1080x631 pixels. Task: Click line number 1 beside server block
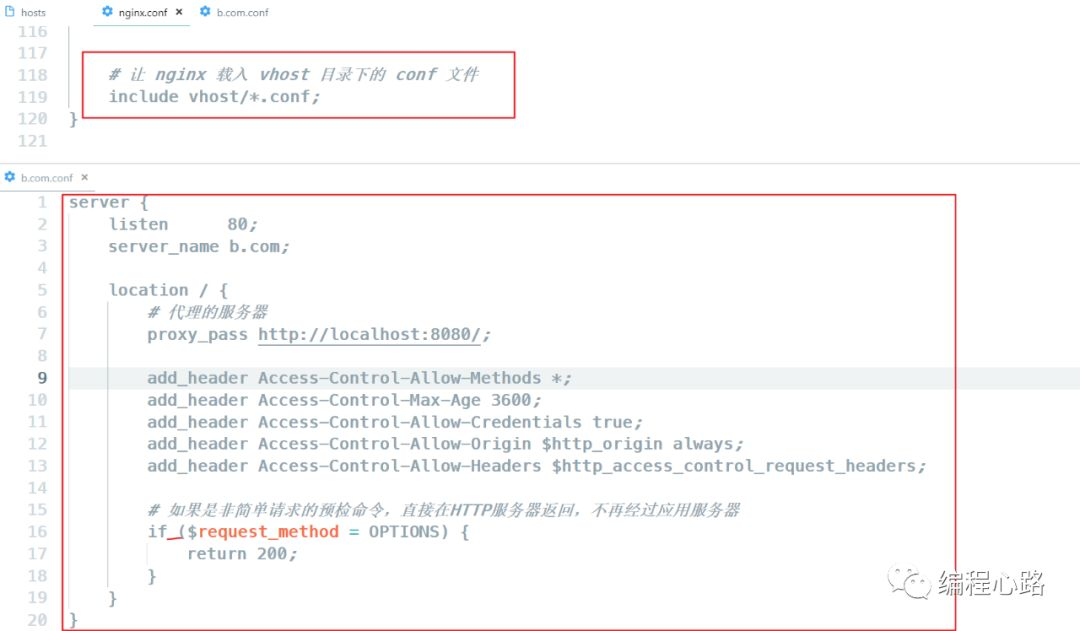point(42,203)
